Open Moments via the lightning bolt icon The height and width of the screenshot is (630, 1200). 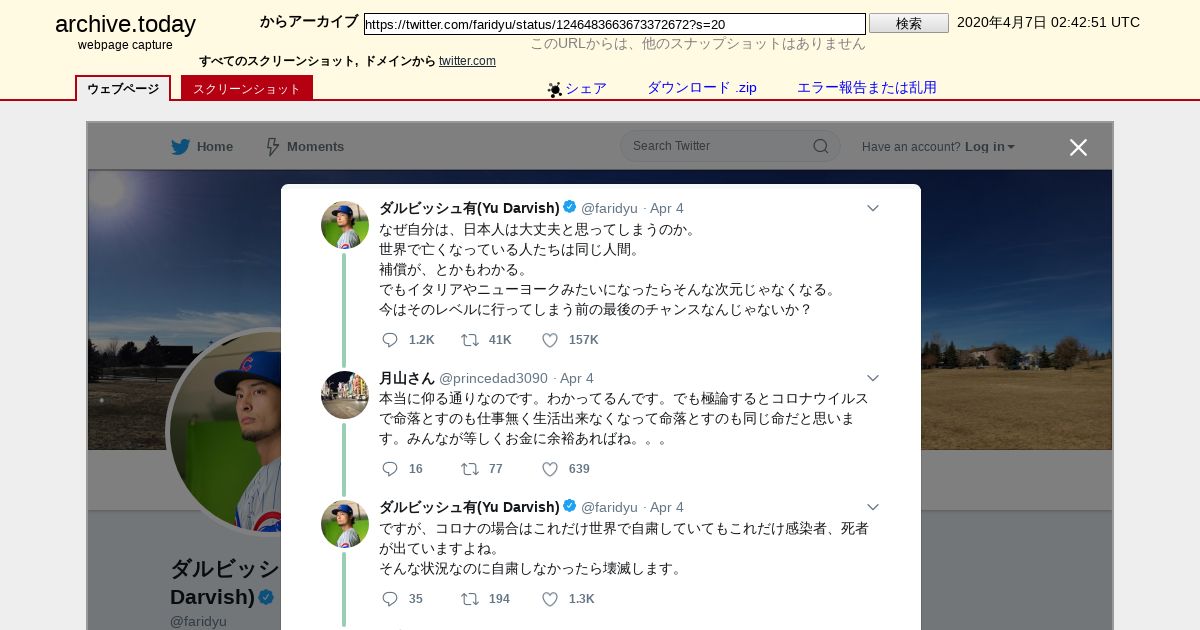(272, 147)
